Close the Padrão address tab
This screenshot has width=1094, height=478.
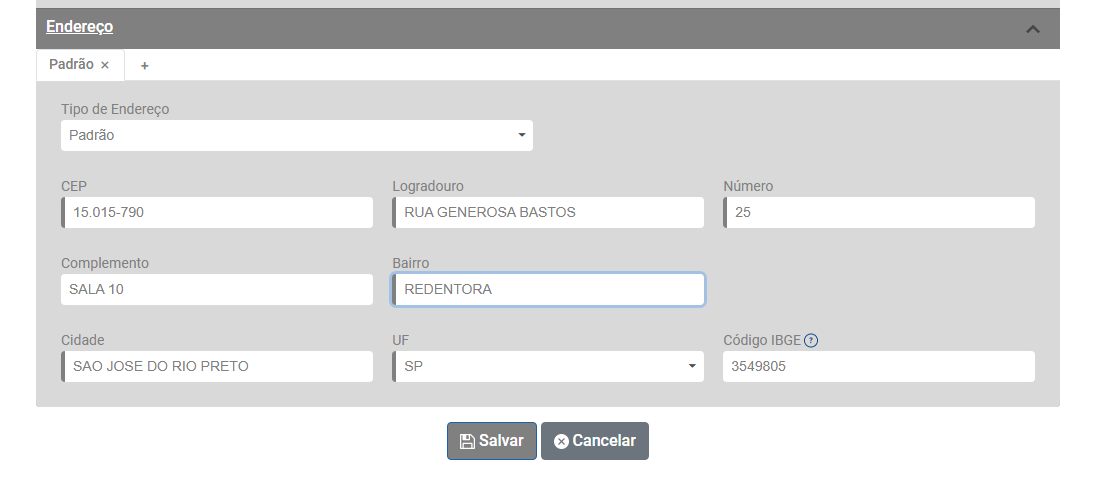pyautogui.click(x=105, y=65)
